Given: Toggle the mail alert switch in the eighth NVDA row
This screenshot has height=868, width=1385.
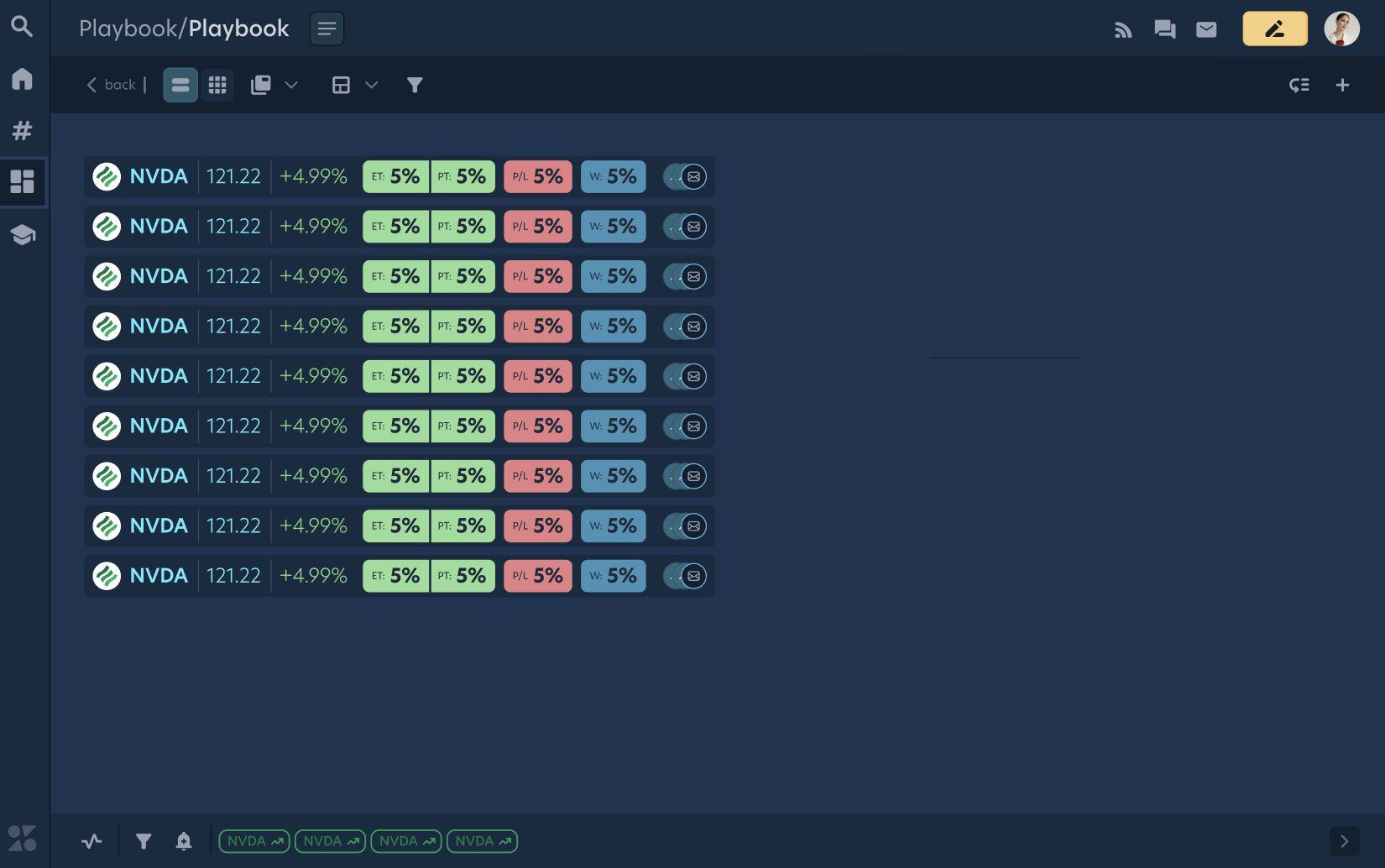Looking at the screenshot, I should pos(685,526).
